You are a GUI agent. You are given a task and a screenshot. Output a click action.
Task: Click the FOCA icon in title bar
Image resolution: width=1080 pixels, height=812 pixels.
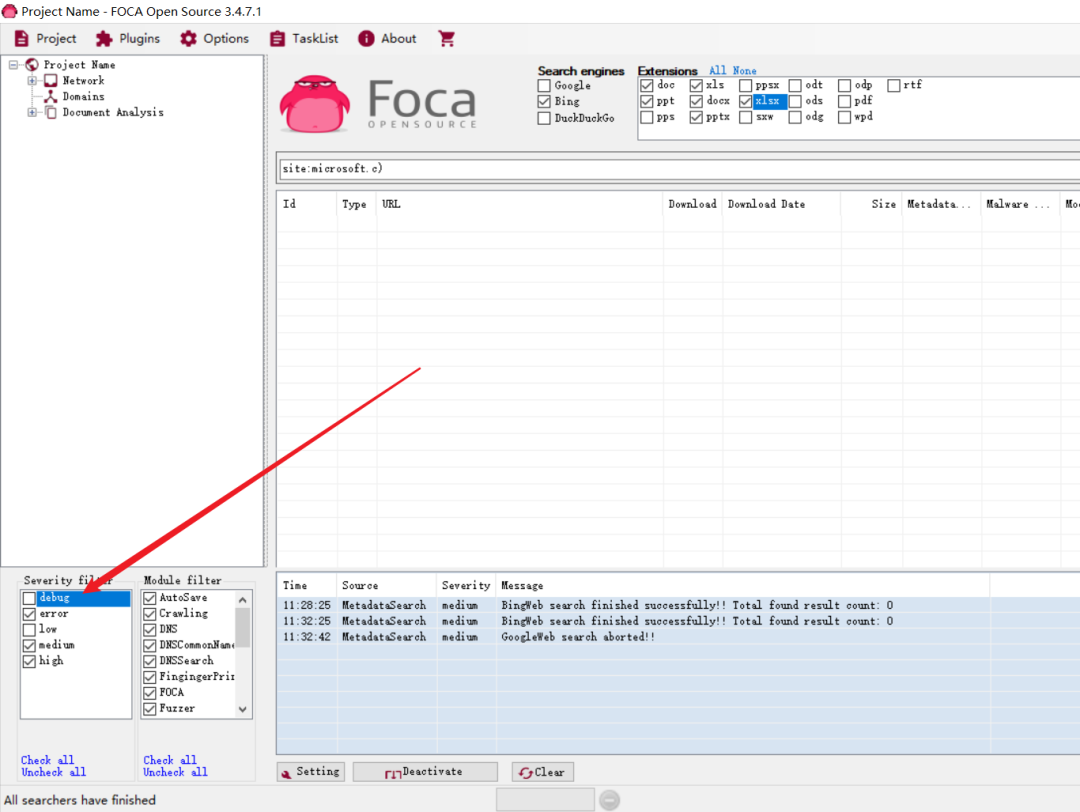point(10,11)
